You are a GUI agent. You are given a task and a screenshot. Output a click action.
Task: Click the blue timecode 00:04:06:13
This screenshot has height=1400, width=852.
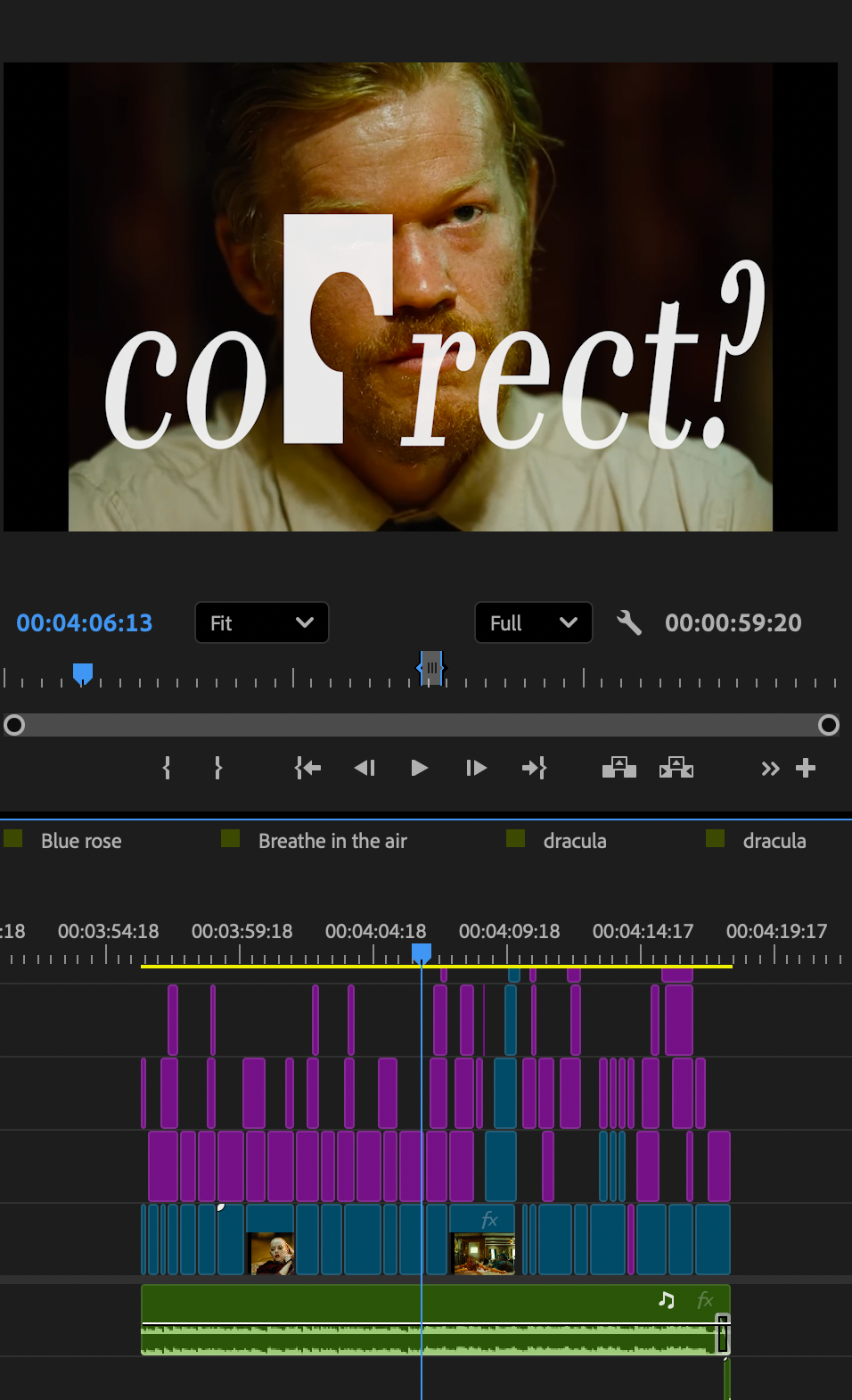(x=85, y=622)
